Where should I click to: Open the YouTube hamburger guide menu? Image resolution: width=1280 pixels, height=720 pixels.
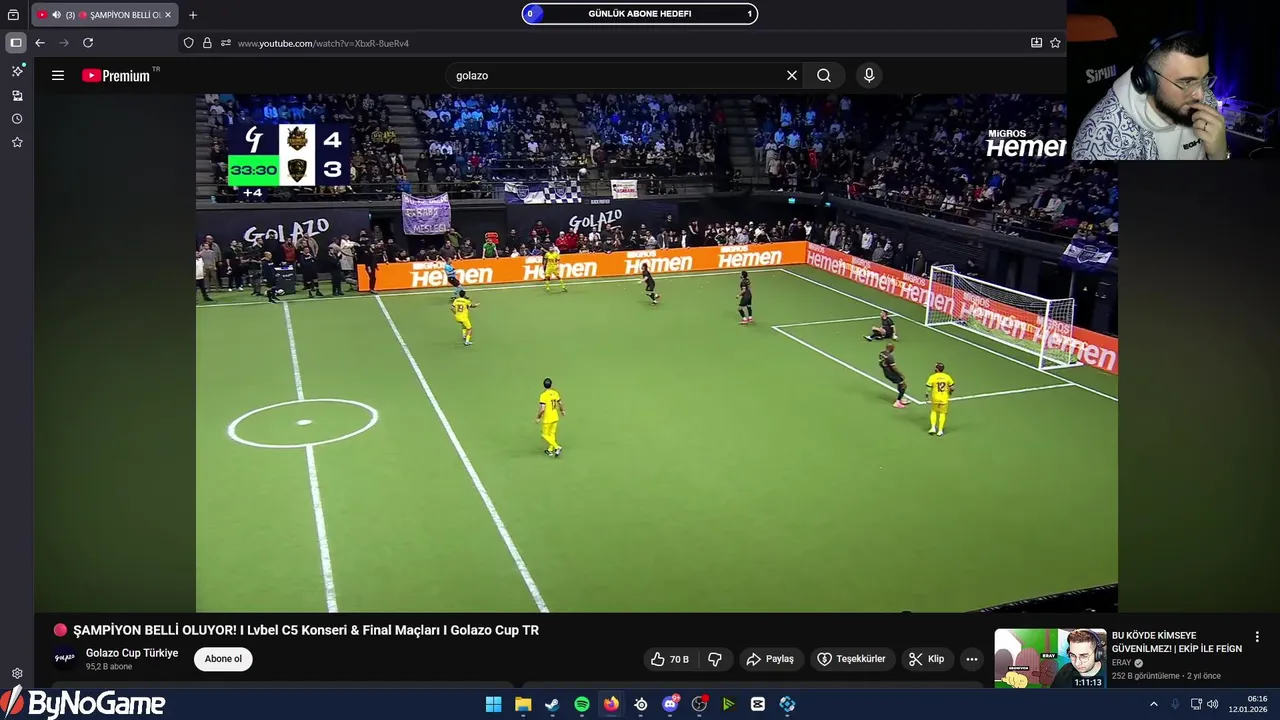pyautogui.click(x=58, y=75)
